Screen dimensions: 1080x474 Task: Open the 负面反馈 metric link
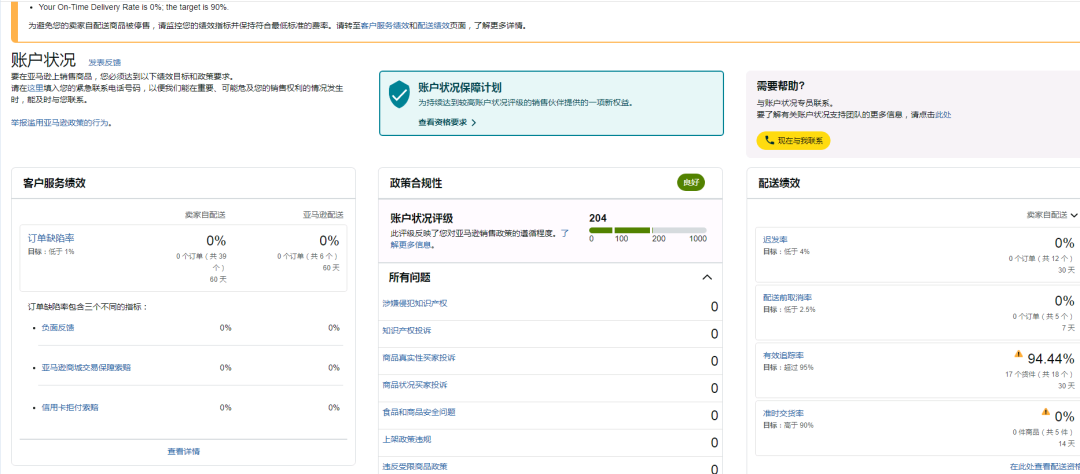(x=58, y=327)
